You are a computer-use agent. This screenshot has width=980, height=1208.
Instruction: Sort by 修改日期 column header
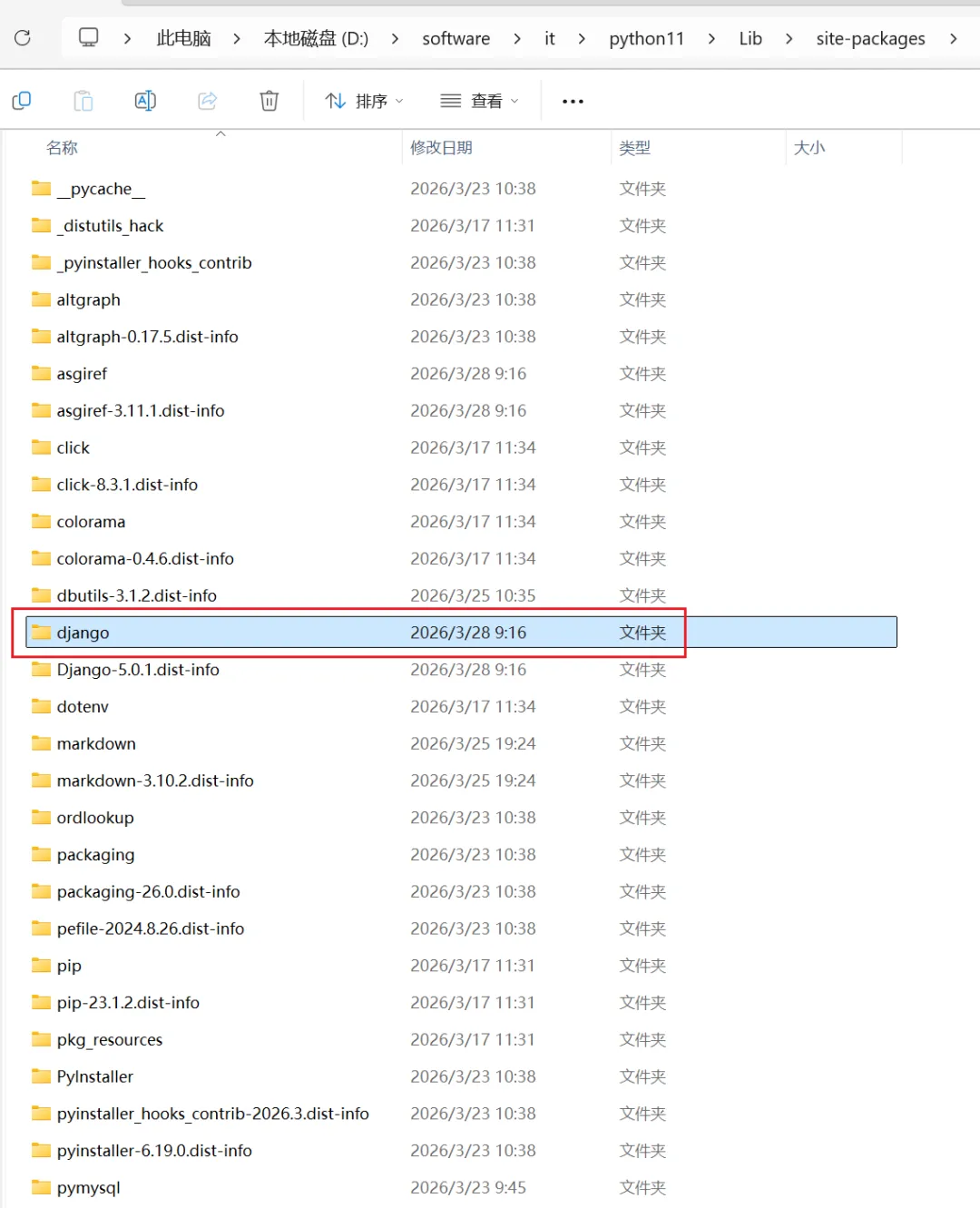point(441,148)
